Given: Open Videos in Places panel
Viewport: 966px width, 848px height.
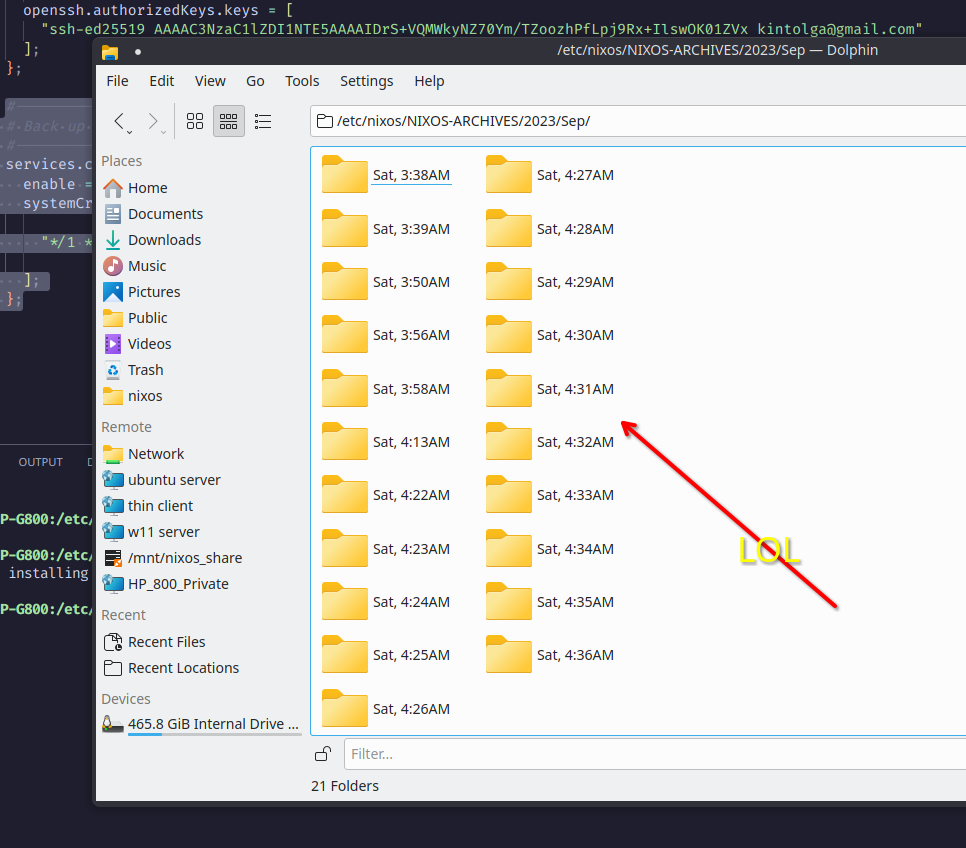Looking at the screenshot, I should [200, 344].
